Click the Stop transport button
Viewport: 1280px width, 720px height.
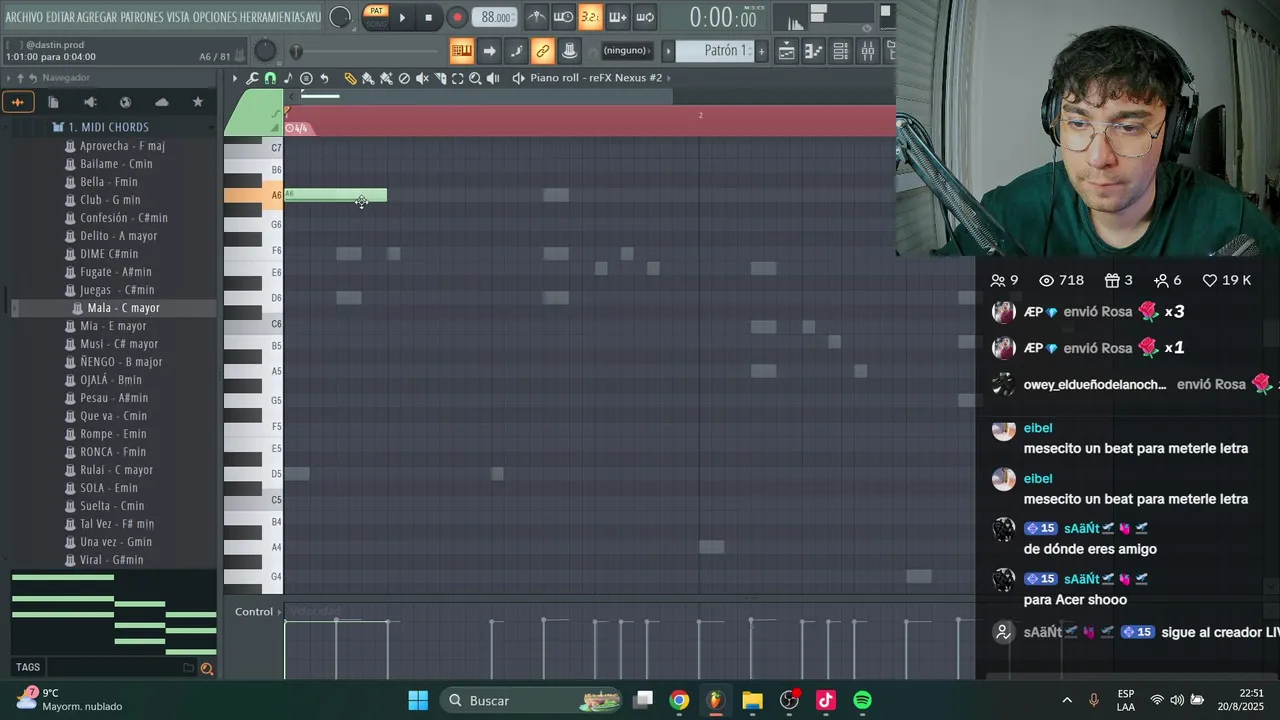coord(428,17)
